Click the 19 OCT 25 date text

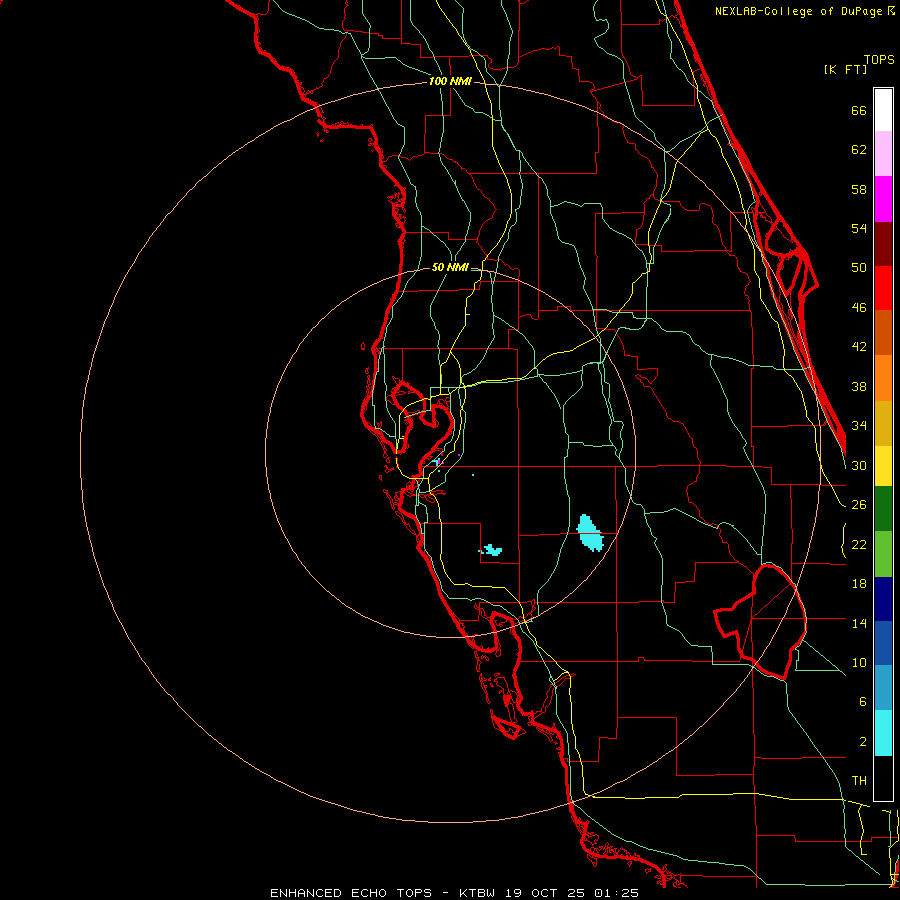[546, 893]
